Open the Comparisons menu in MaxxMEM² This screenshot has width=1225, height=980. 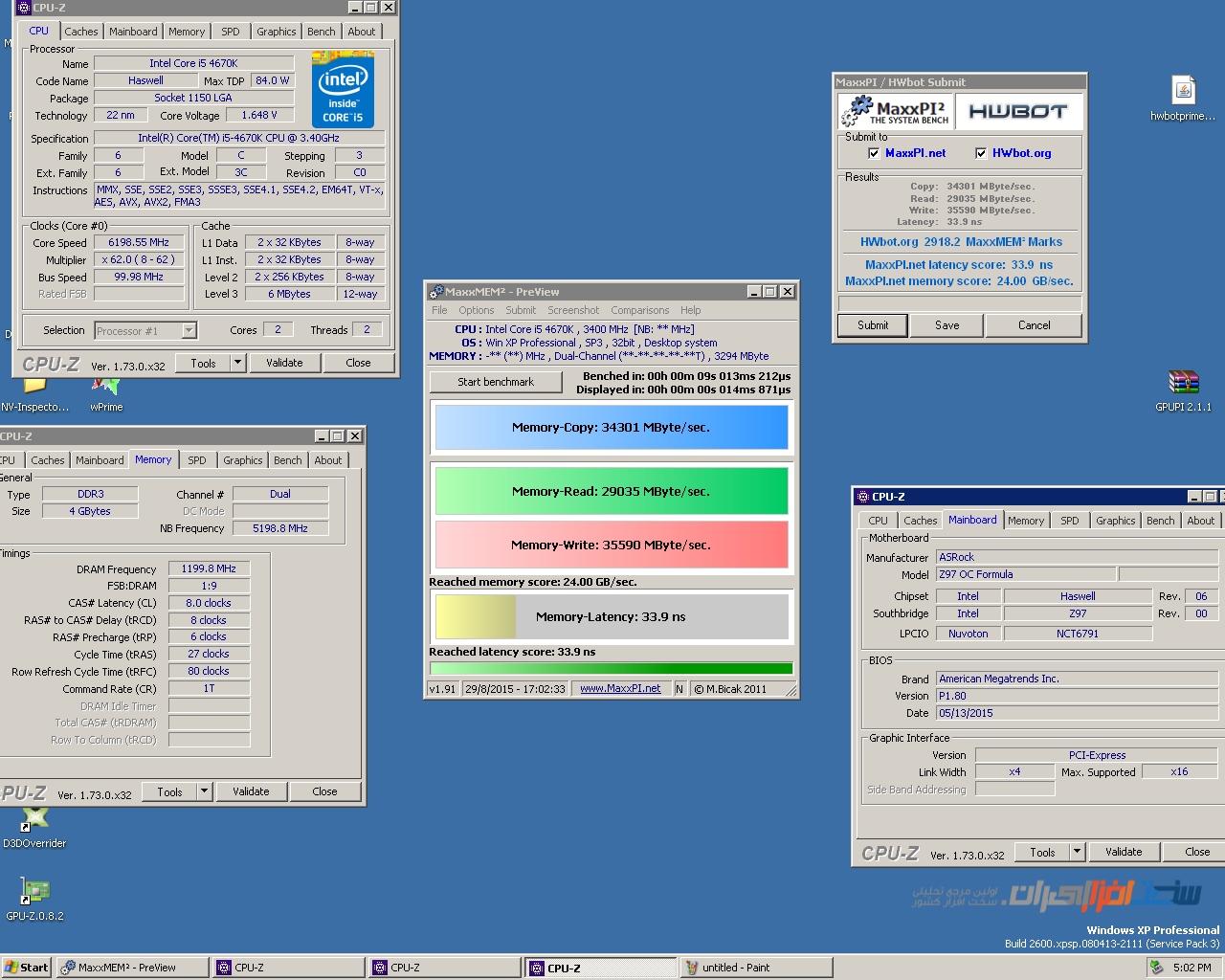click(640, 310)
